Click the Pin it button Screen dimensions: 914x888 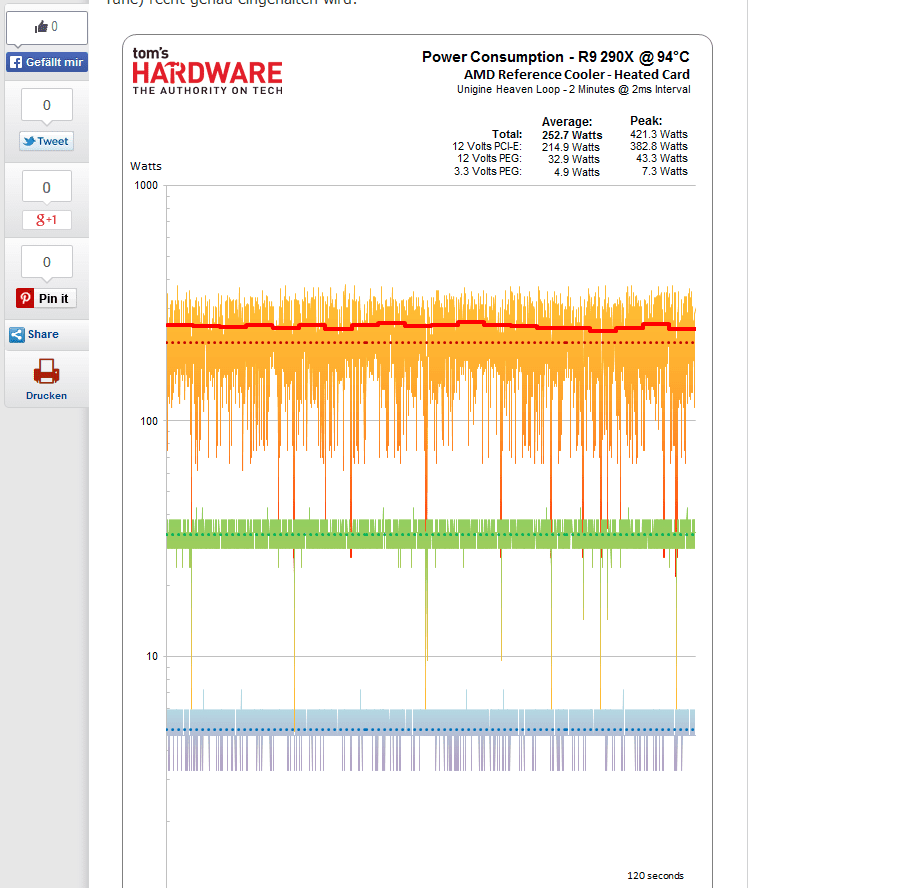(x=46, y=298)
